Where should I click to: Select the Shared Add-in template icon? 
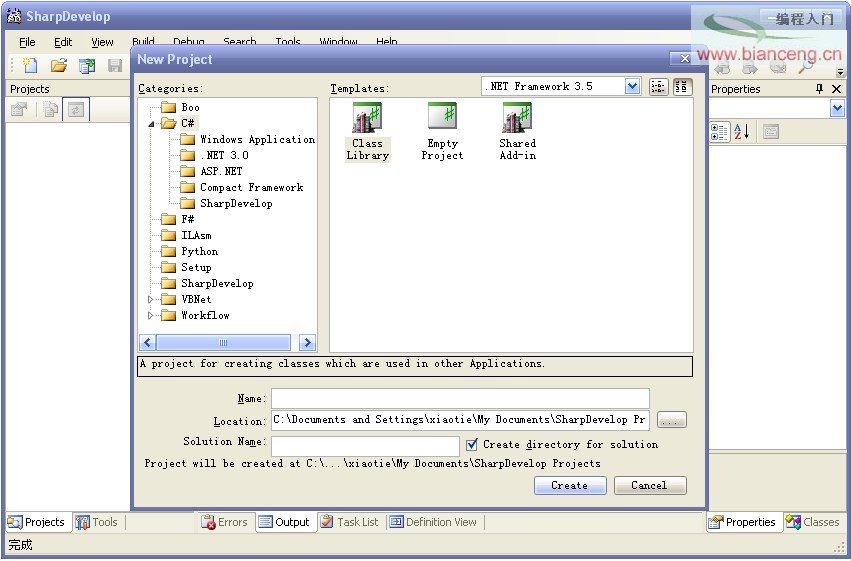518,132
